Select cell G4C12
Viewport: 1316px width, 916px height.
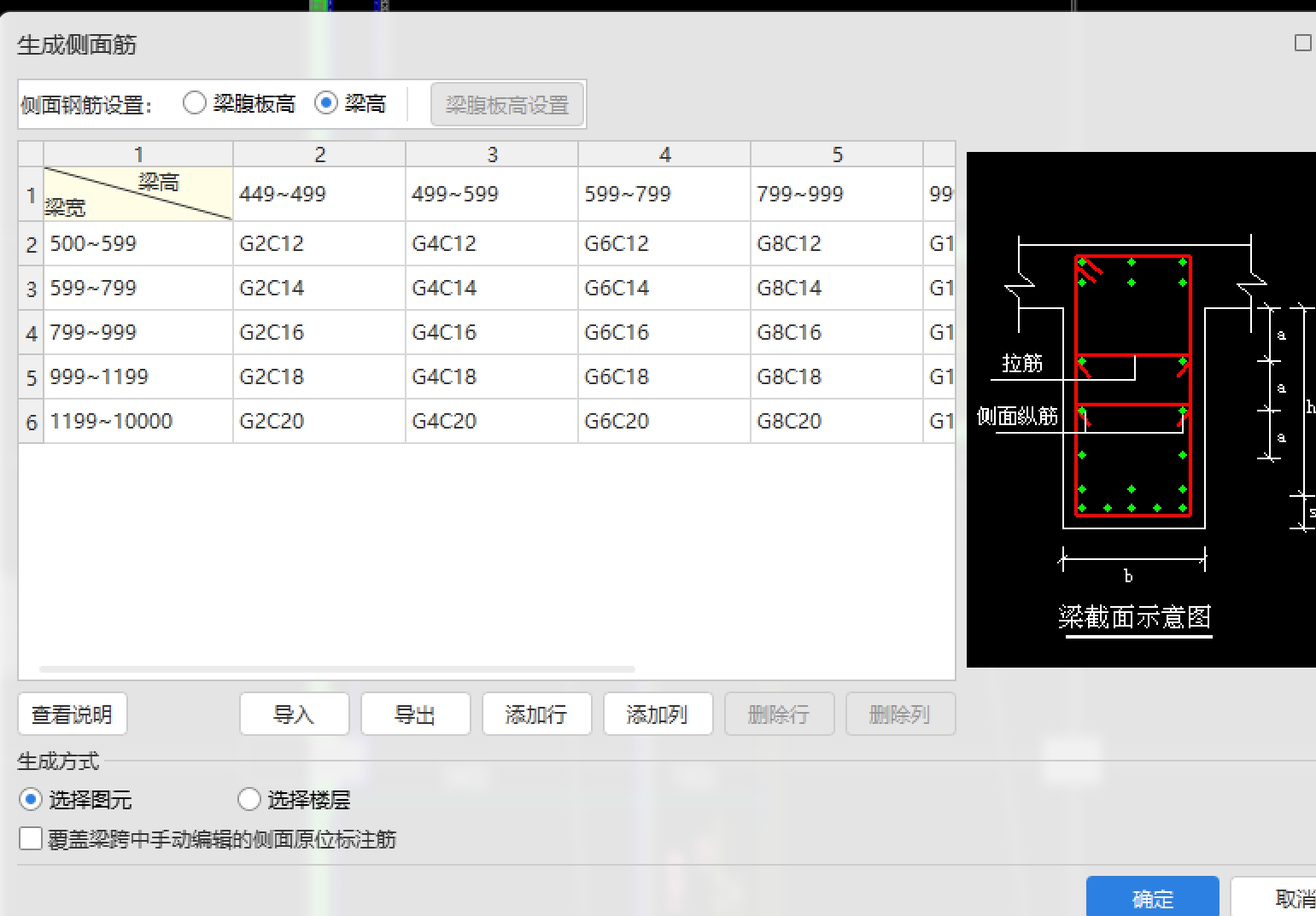coord(492,243)
